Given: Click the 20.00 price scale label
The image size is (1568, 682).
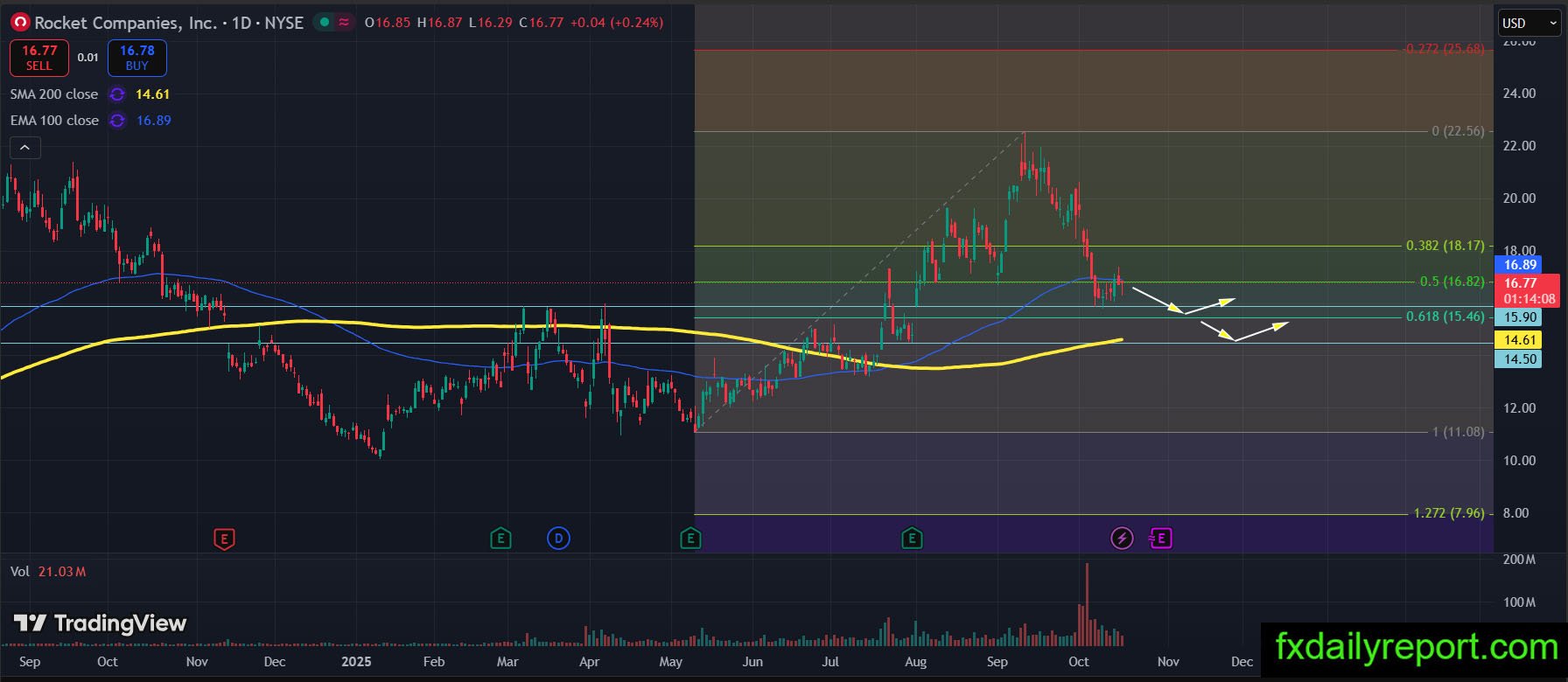Looking at the screenshot, I should (1519, 198).
